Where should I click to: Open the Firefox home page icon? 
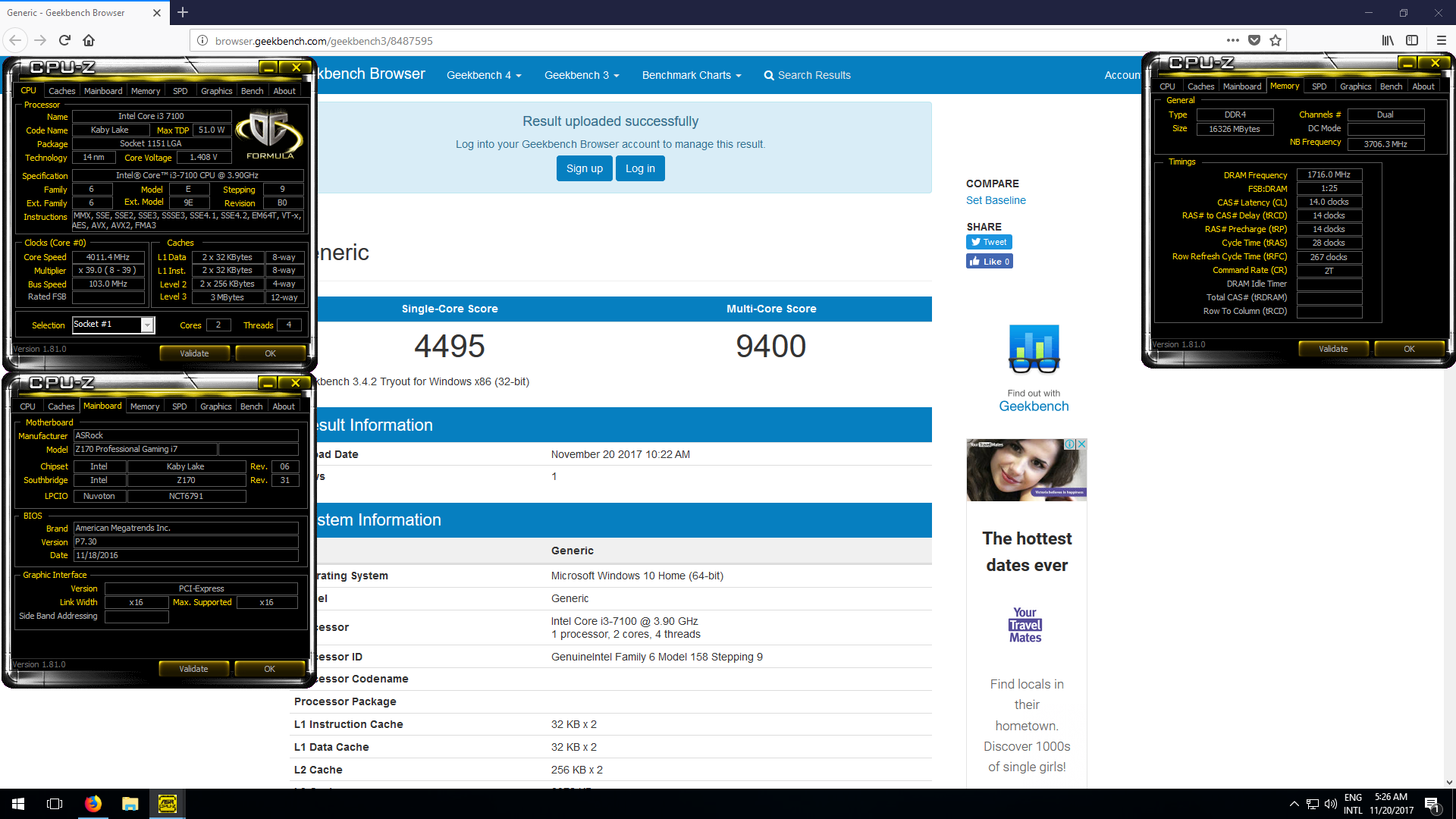pyautogui.click(x=89, y=40)
